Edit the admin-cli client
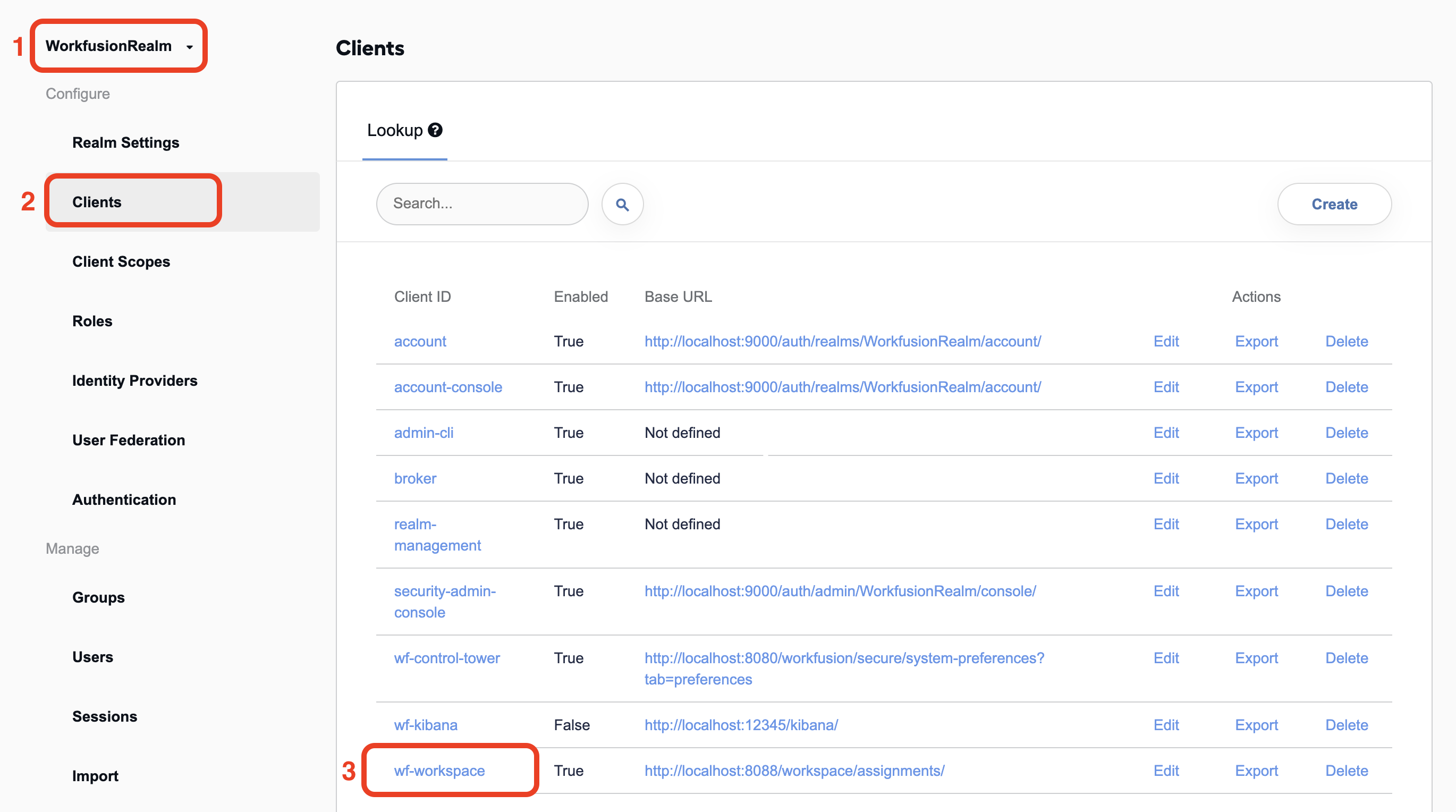 point(1165,433)
